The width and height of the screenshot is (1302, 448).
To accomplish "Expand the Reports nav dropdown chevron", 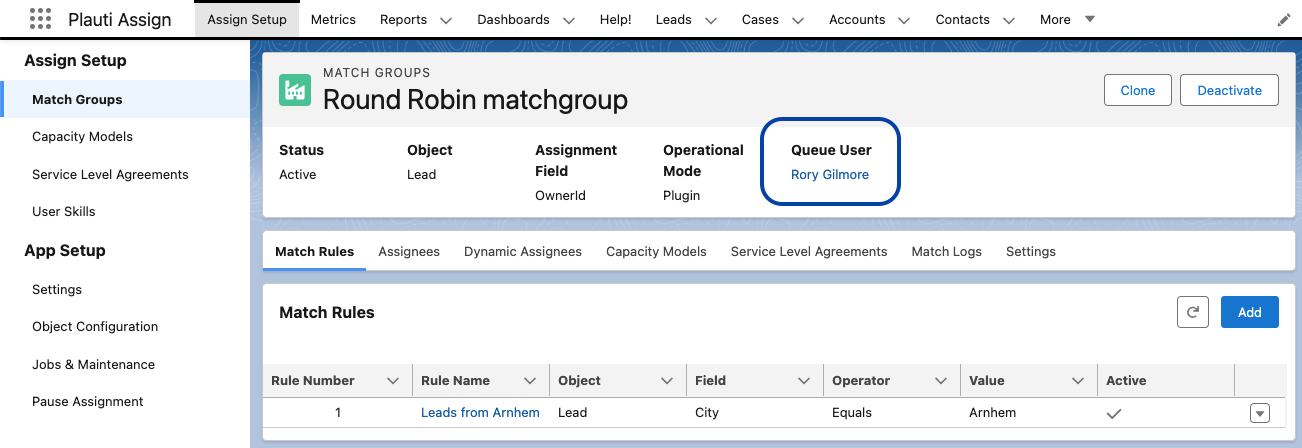I will (446, 20).
